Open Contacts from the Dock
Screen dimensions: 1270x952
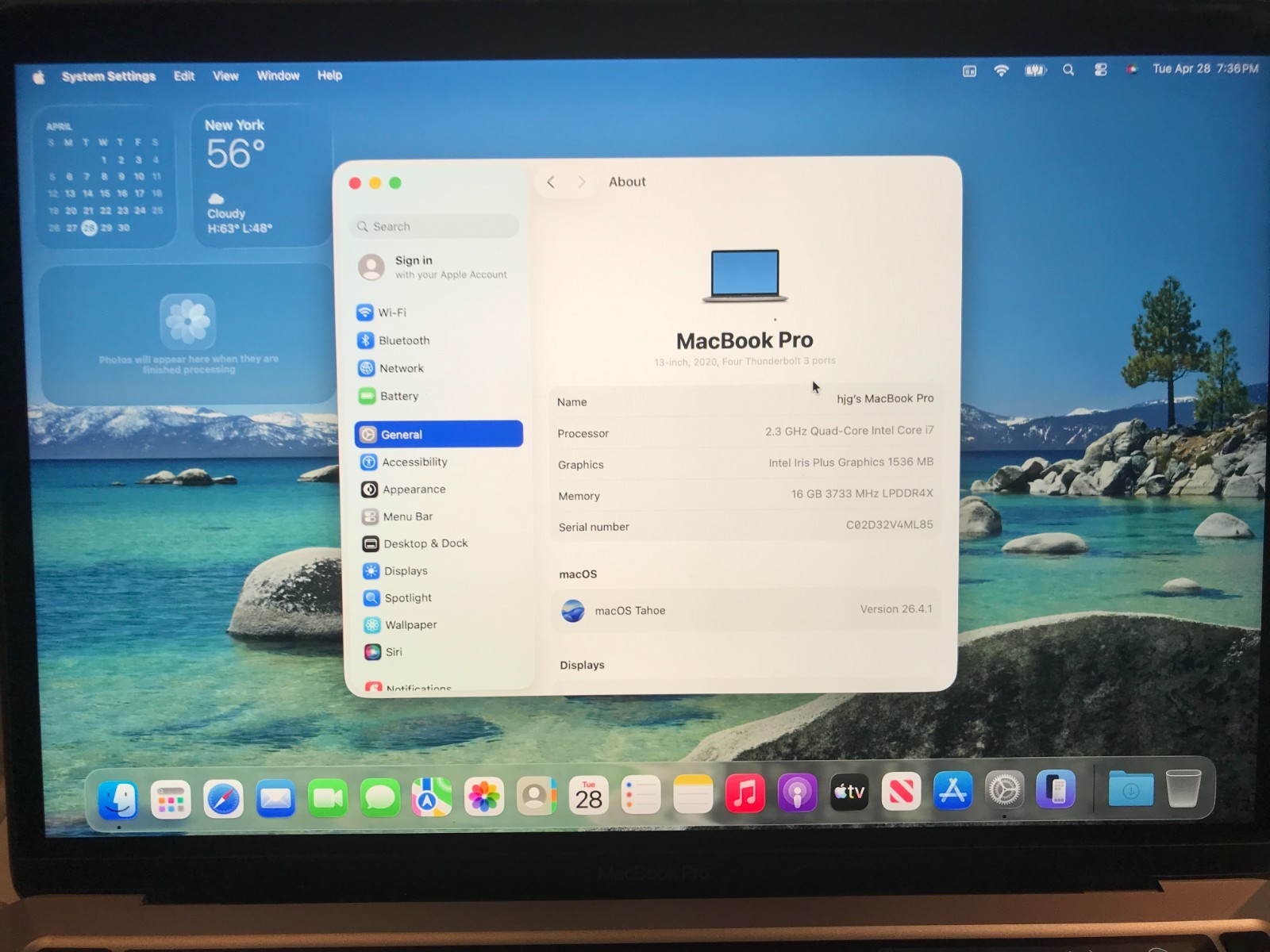pos(537,795)
